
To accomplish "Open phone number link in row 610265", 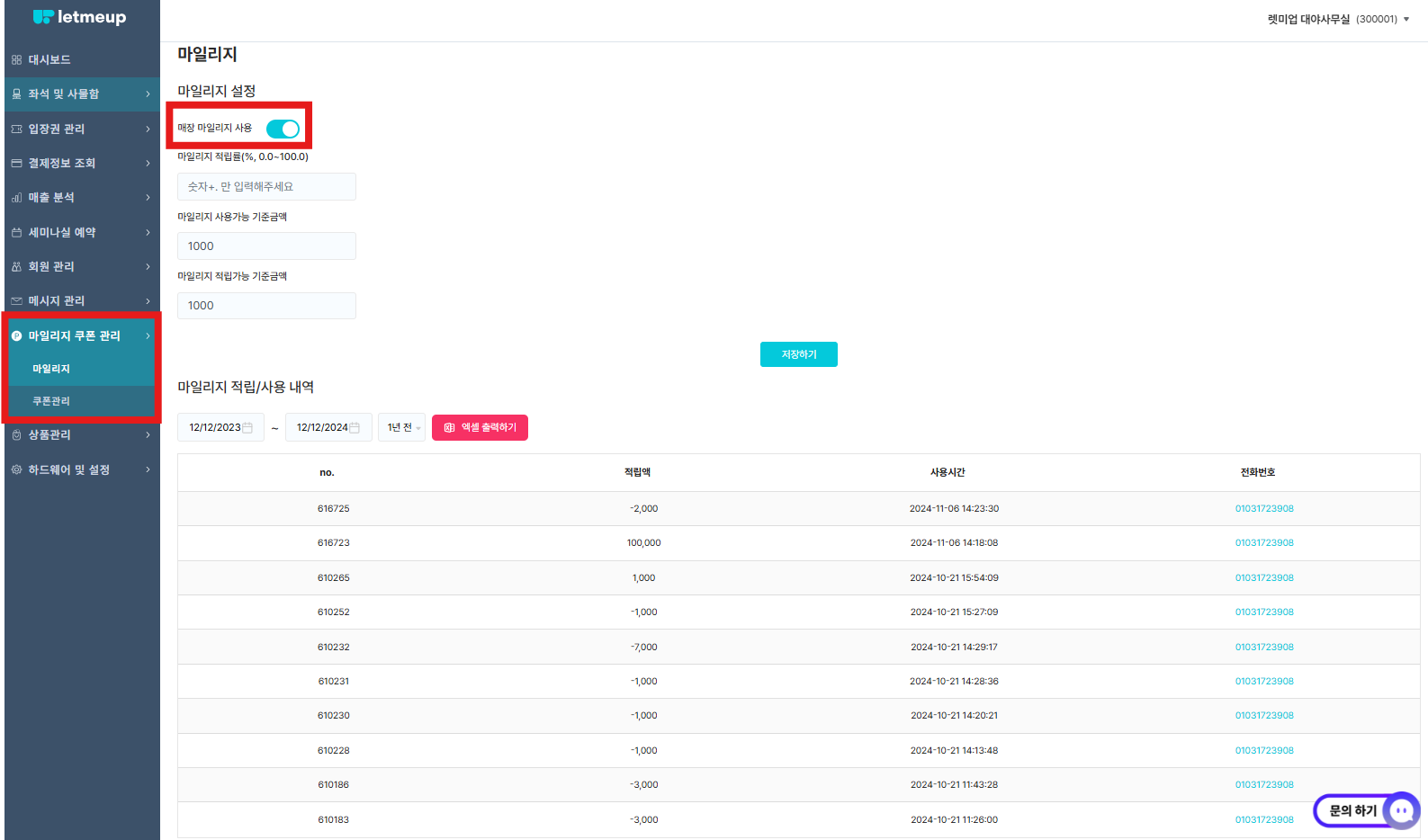I will coord(1264,578).
